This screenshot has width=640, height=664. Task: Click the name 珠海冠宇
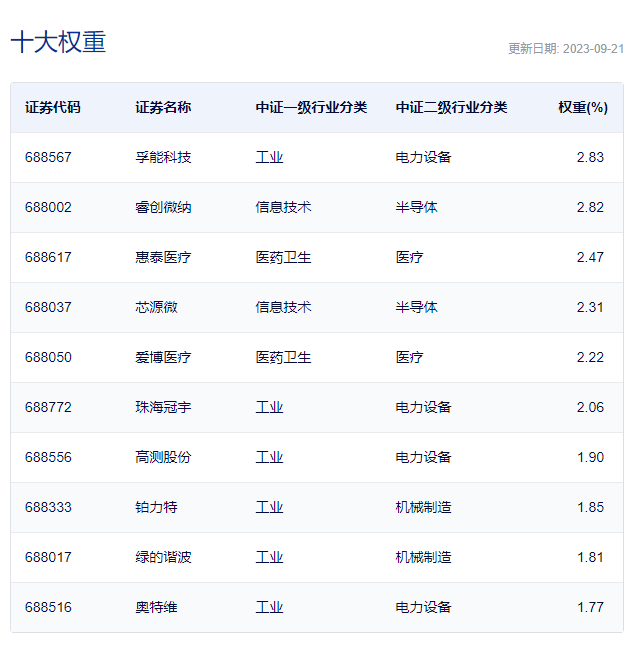tap(163, 407)
